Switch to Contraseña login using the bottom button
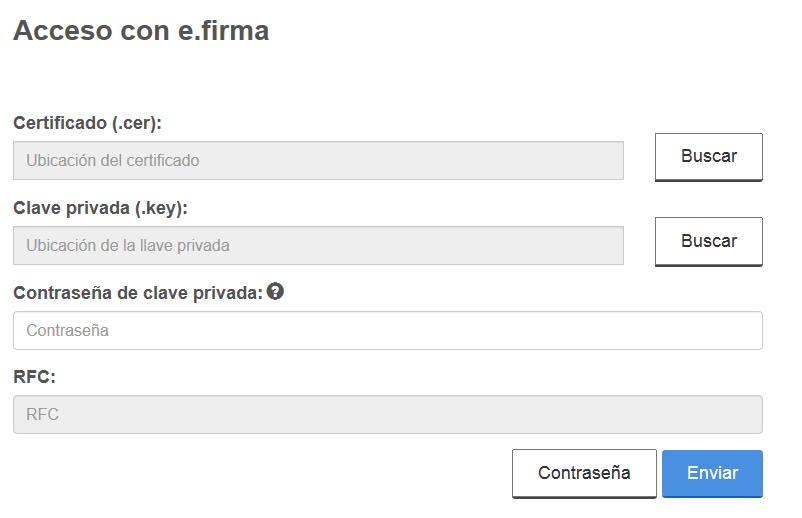The image size is (802, 518). coord(584,474)
